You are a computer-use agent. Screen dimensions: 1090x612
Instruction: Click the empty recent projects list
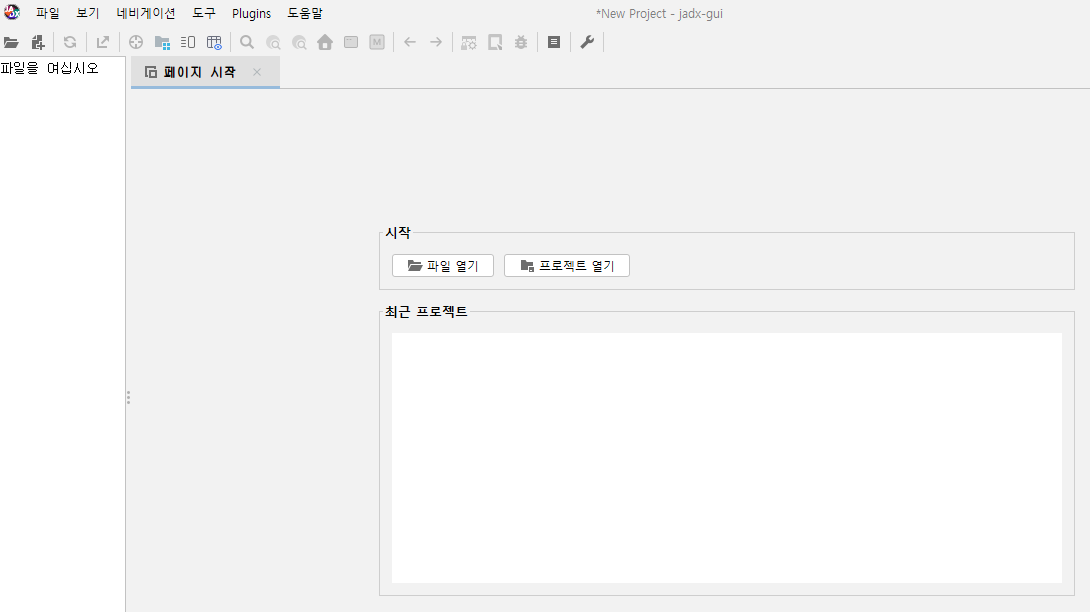(x=727, y=458)
